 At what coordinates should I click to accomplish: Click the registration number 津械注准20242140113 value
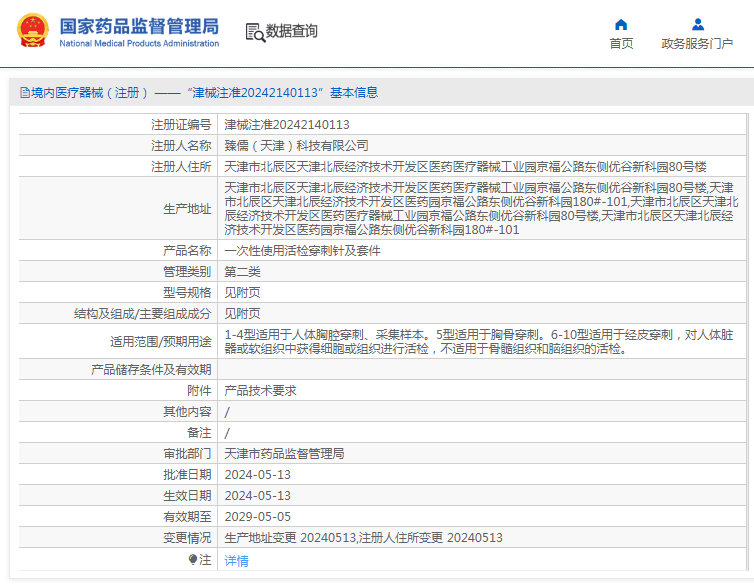(x=287, y=125)
